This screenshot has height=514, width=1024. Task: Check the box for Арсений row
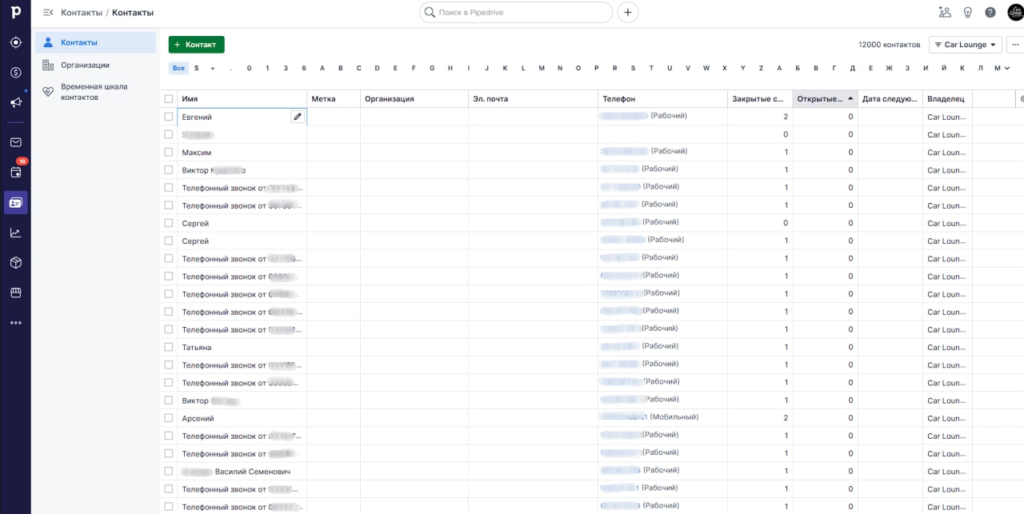168,417
